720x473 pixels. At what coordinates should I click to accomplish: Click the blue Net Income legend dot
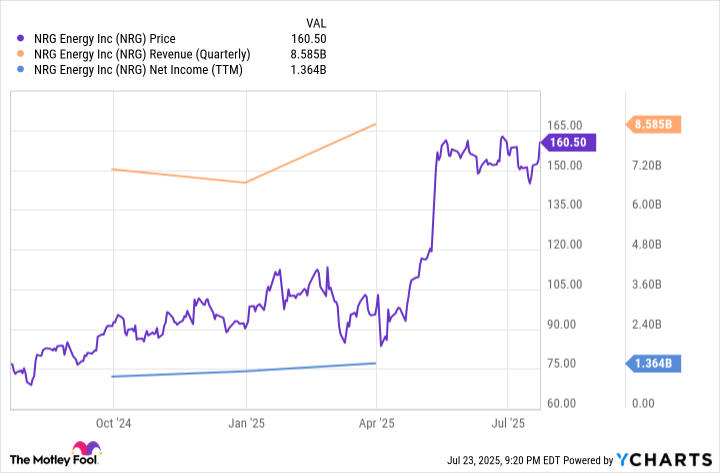[20, 70]
